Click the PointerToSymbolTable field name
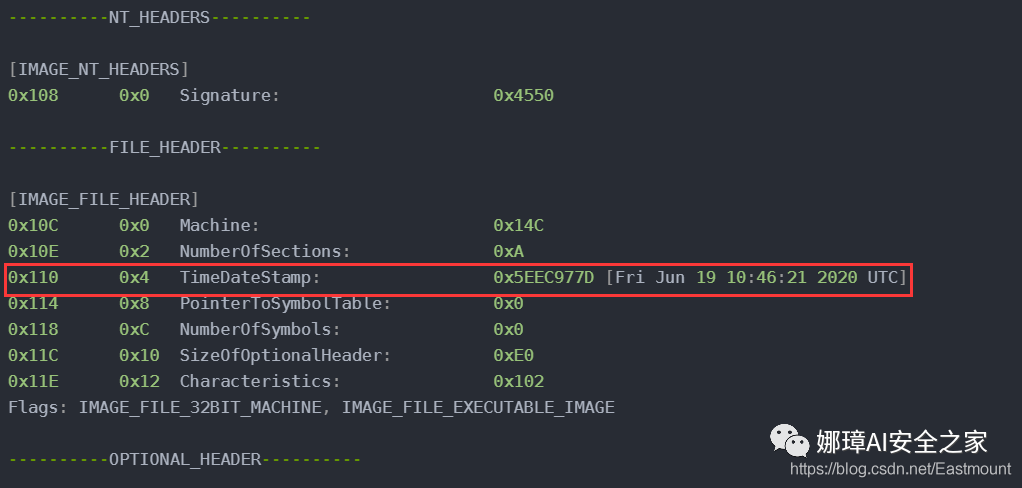The width and height of the screenshot is (1022, 488). (x=285, y=304)
